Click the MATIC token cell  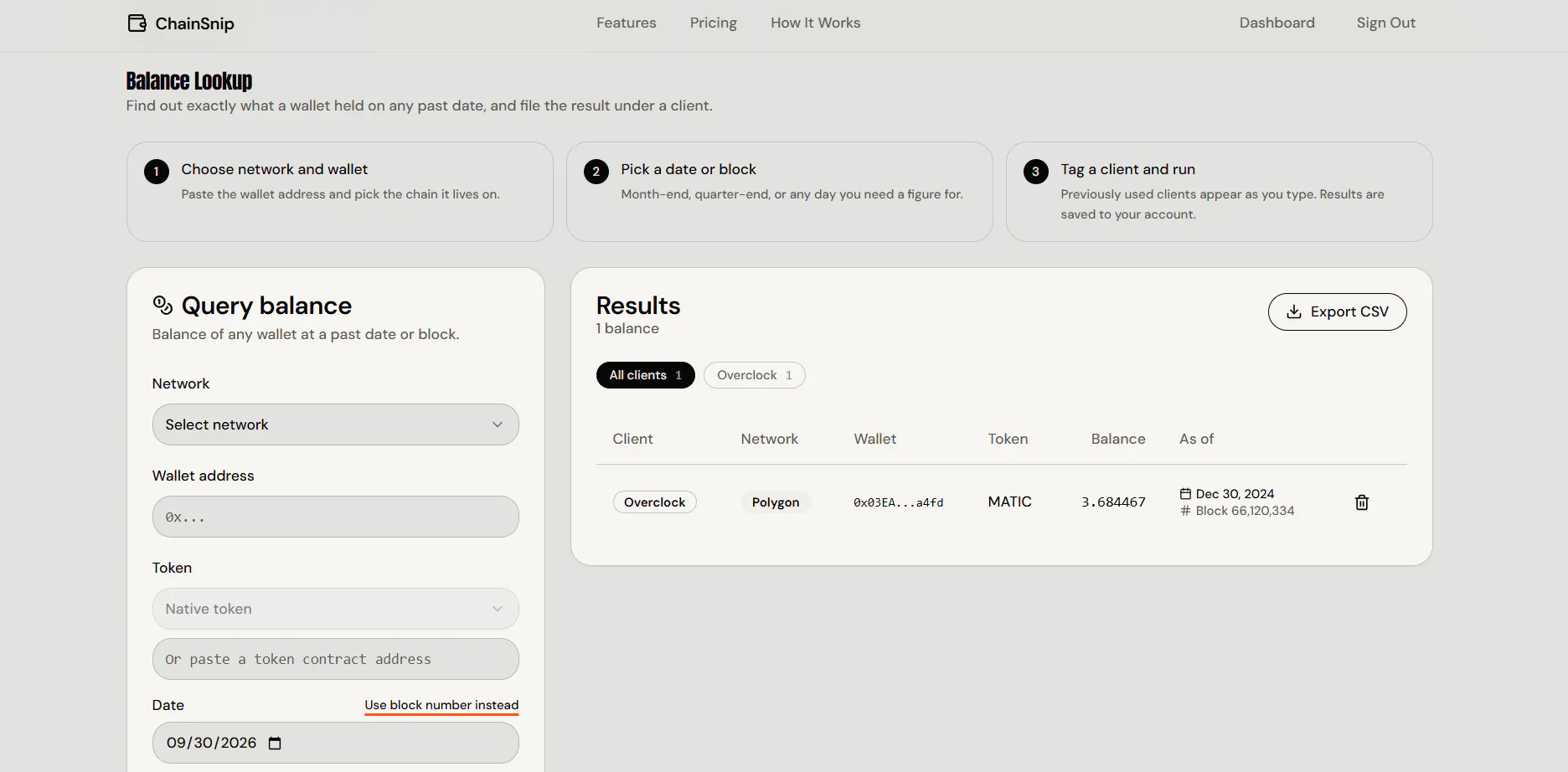(x=1009, y=502)
